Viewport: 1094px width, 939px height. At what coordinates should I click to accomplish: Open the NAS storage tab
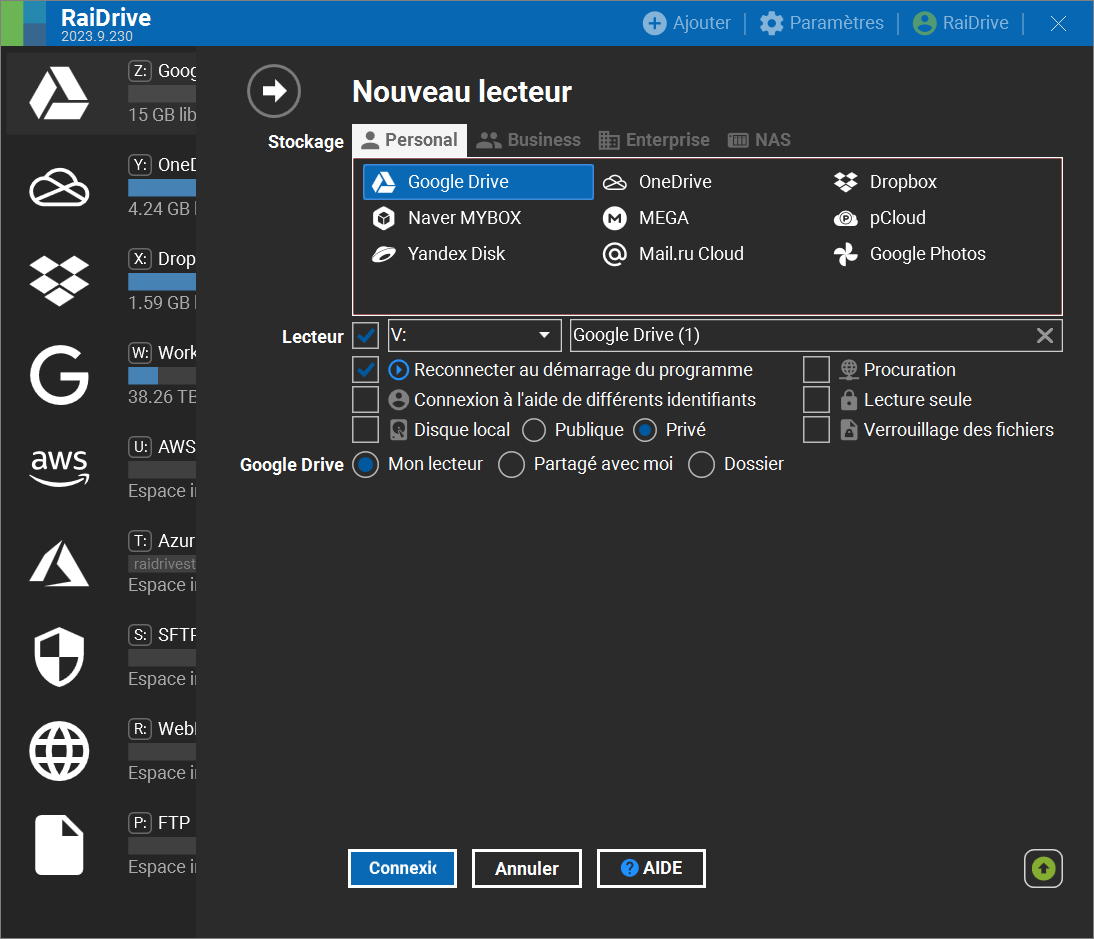759,139
